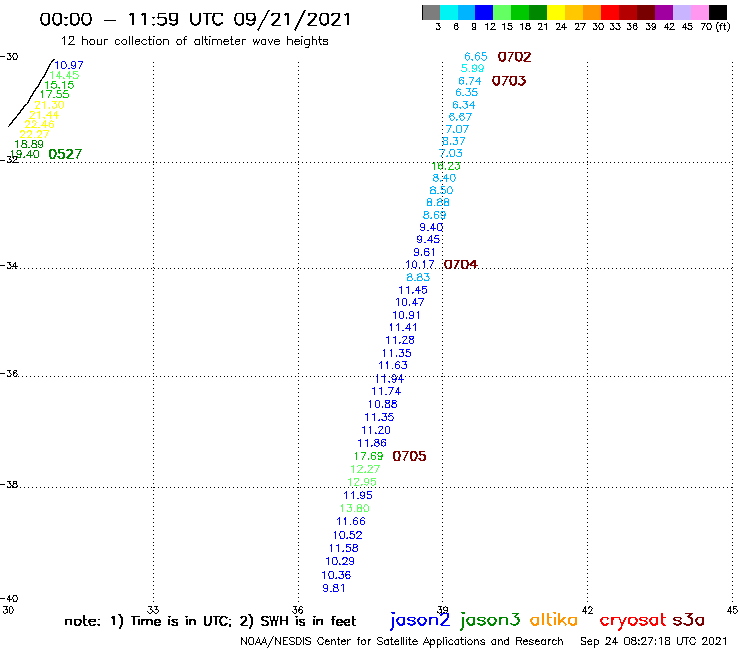Click the time label 0705
The image size is (740, 650).
tap(409, 456)
